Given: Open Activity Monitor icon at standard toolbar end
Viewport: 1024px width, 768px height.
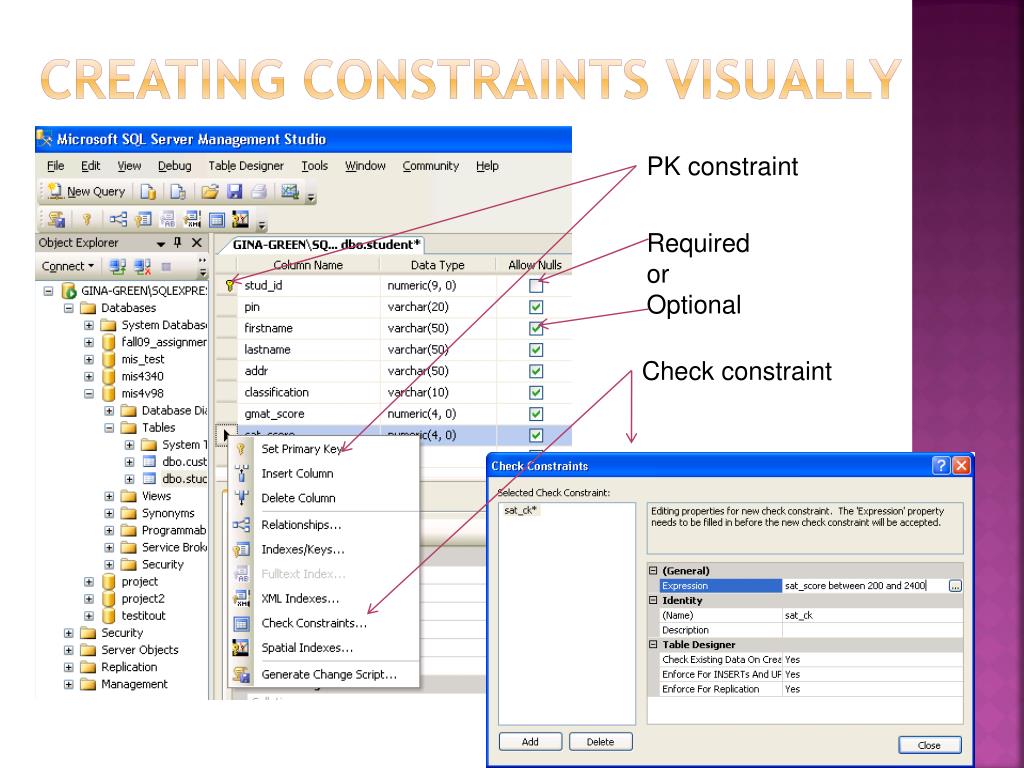Looking at the screenshot, I should click(x=289, y=191).
